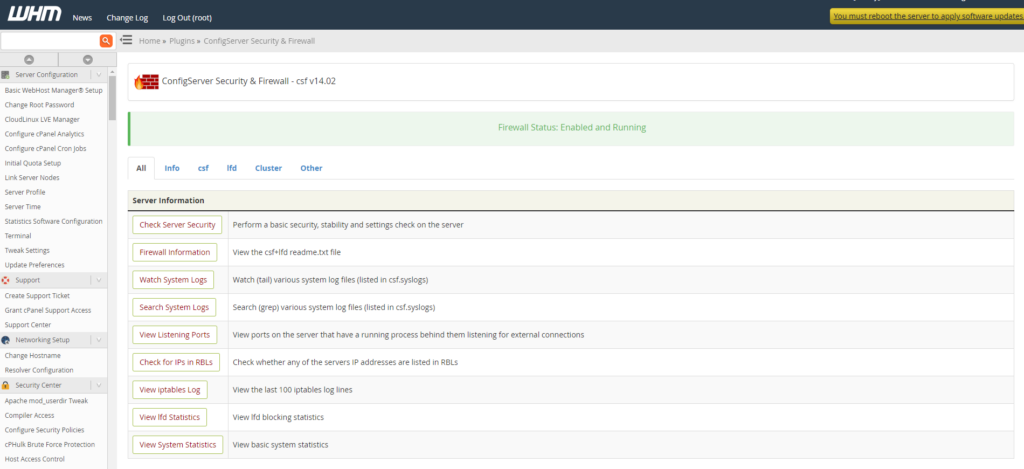Click the Networking Setup section icon
This screenshot has height=469, width=1024.
tap(6, 340)
